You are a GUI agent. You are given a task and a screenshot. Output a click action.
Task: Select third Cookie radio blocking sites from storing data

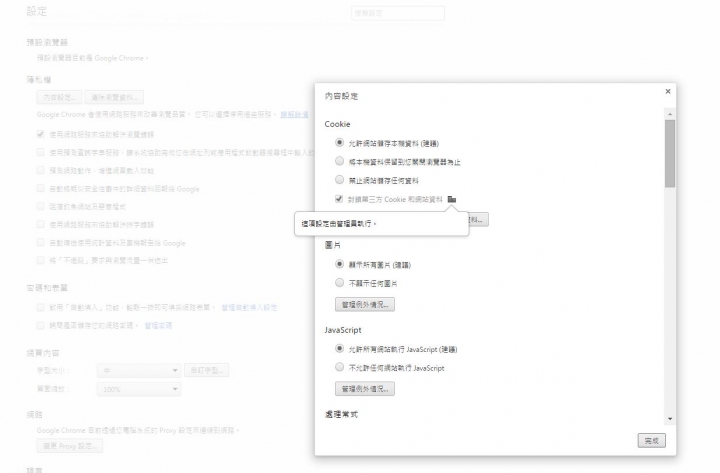pyautogui.click(x=339, y=180)
